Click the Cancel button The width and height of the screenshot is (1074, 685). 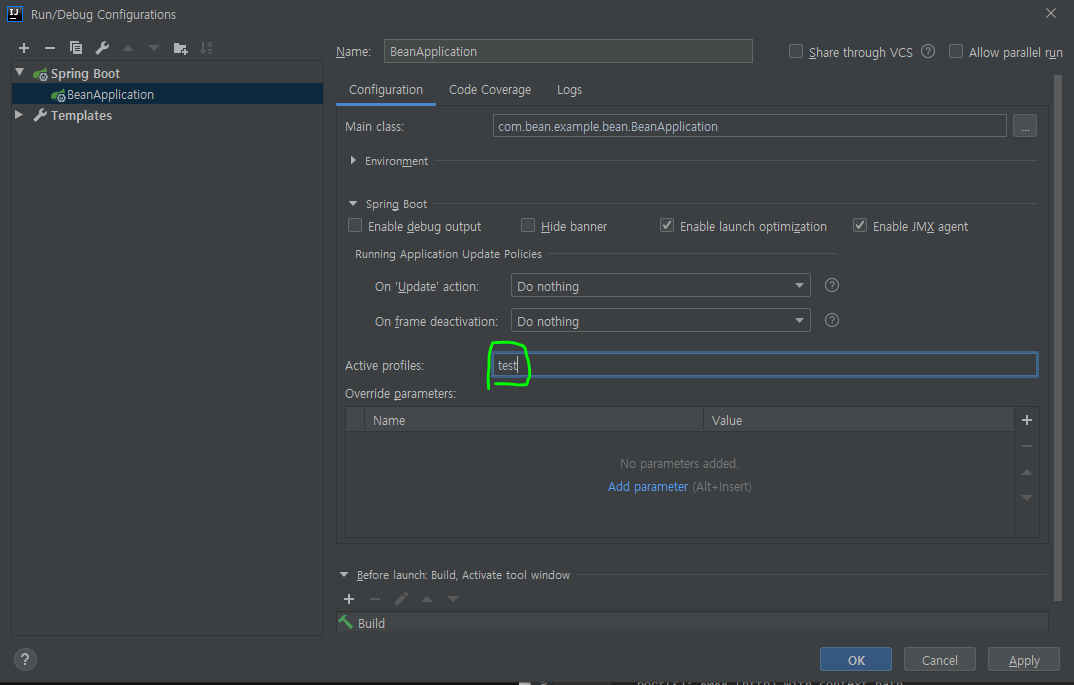click(x=940, y=660)
